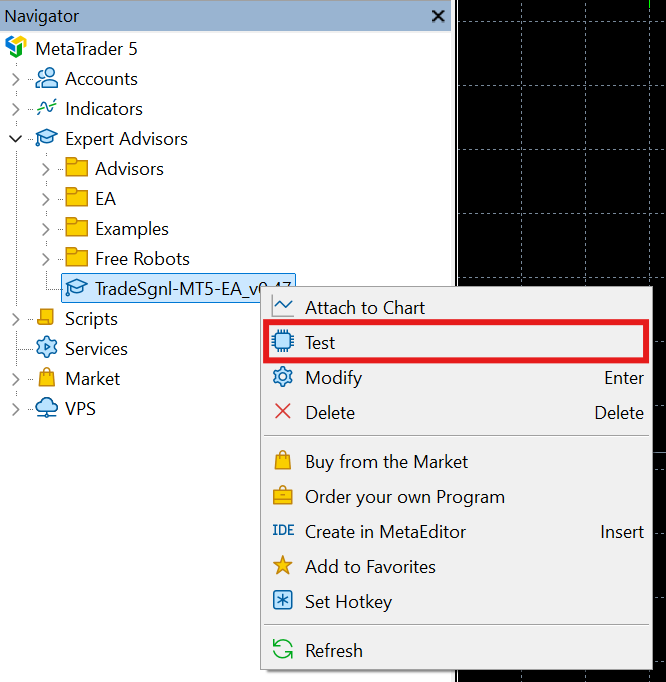
Task: Select the 'Free Robots' folder label
Action: (143, 259)
